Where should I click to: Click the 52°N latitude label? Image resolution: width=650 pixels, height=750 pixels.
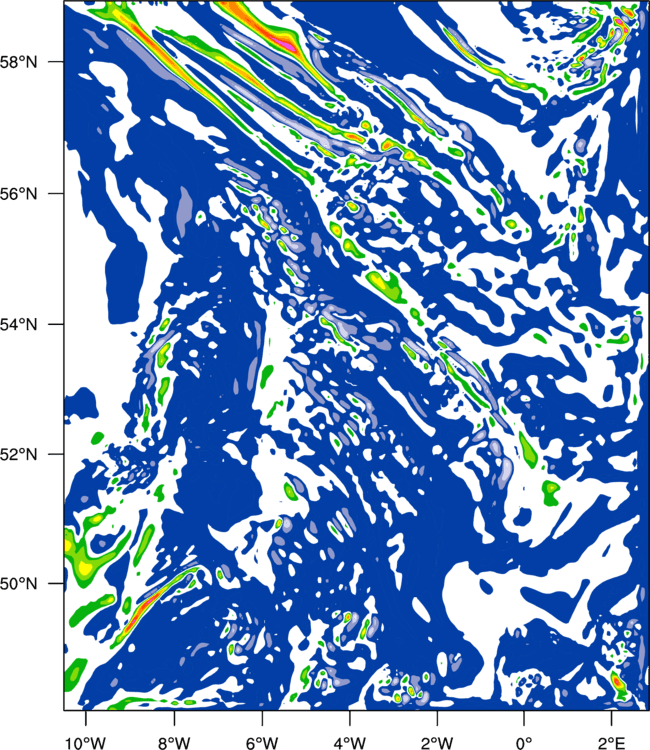18,454
